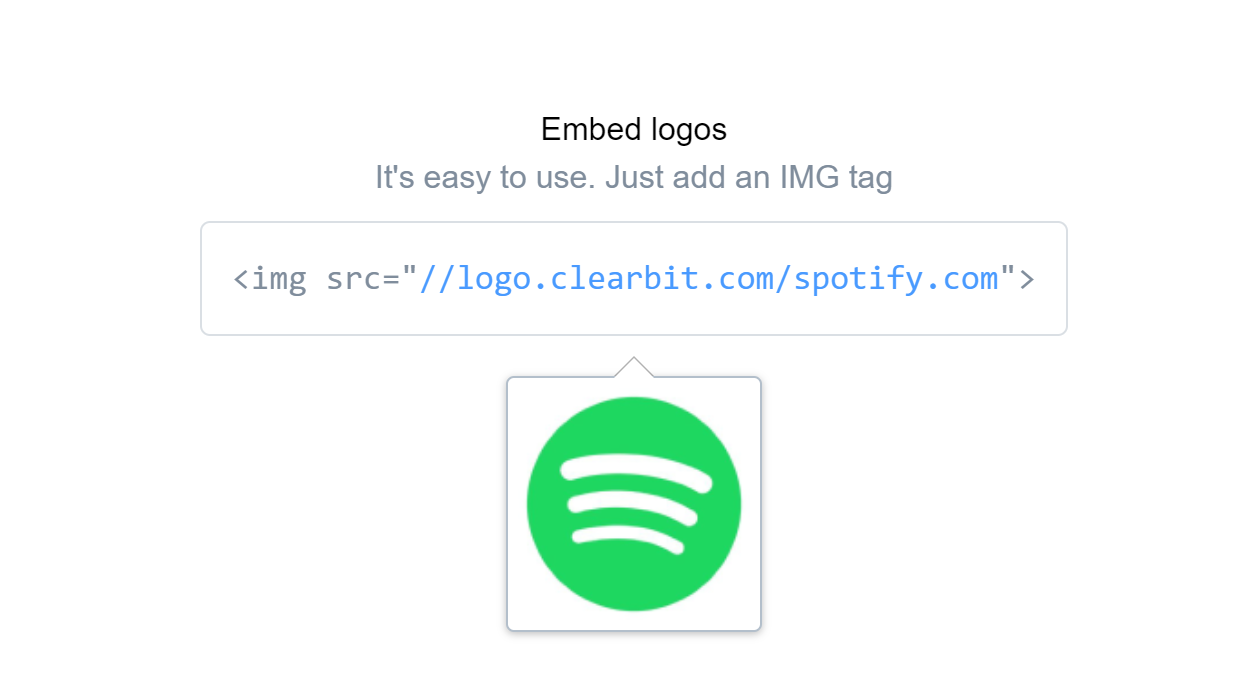This screenshot has height=687, width=1247.
Task: Click the closing "> characters of the tag
Action: [x=1017, y=278]
